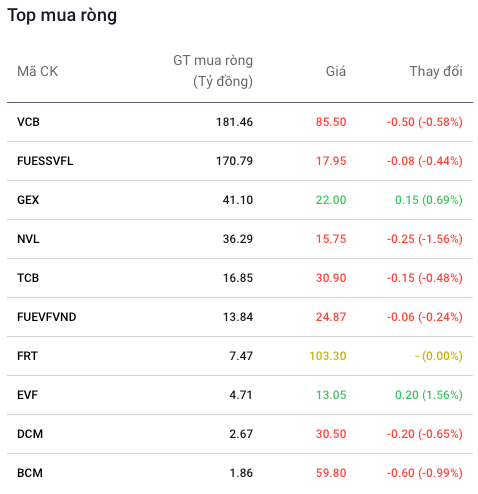Open the NVL ticker

coord(28,239)
